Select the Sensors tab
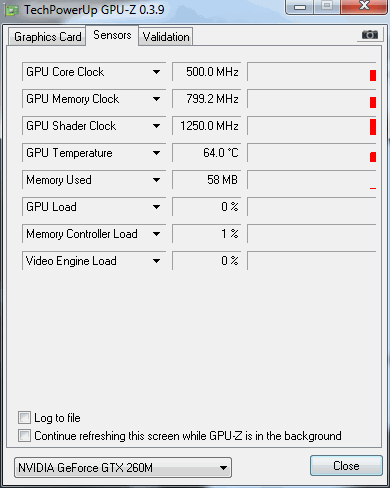This screenshot has width=390, height=488. click(112, 35)
